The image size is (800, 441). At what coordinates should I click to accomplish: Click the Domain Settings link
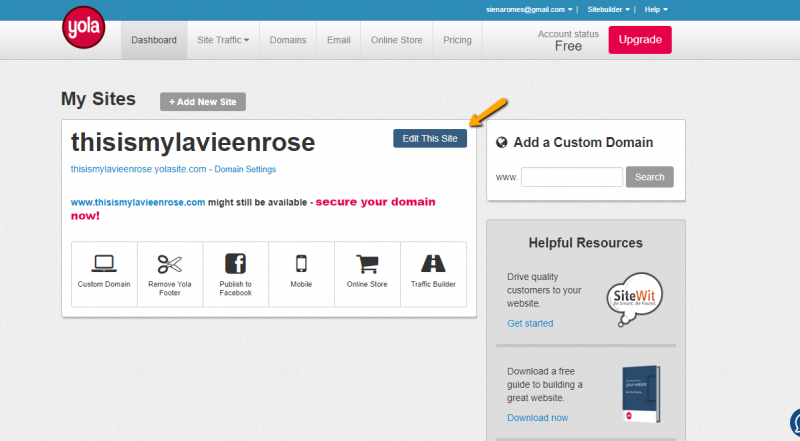(x=245, y=169)
